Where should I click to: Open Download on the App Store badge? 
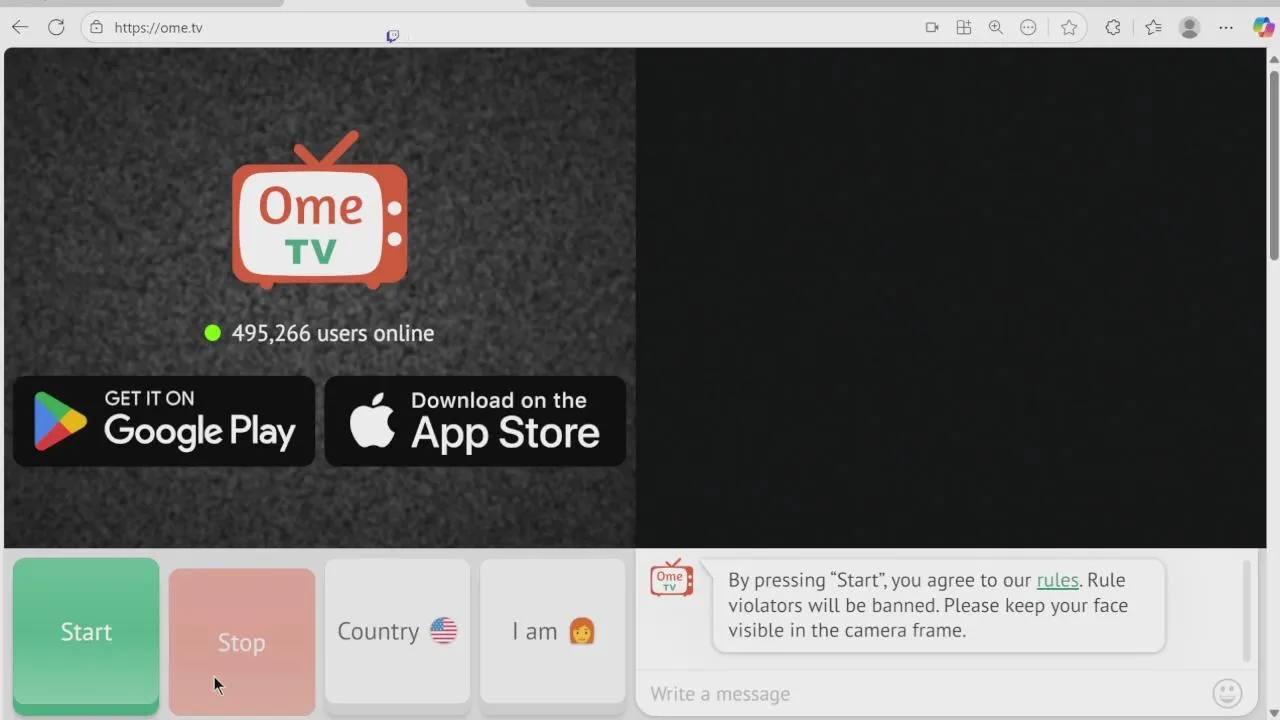click(475, 421)
